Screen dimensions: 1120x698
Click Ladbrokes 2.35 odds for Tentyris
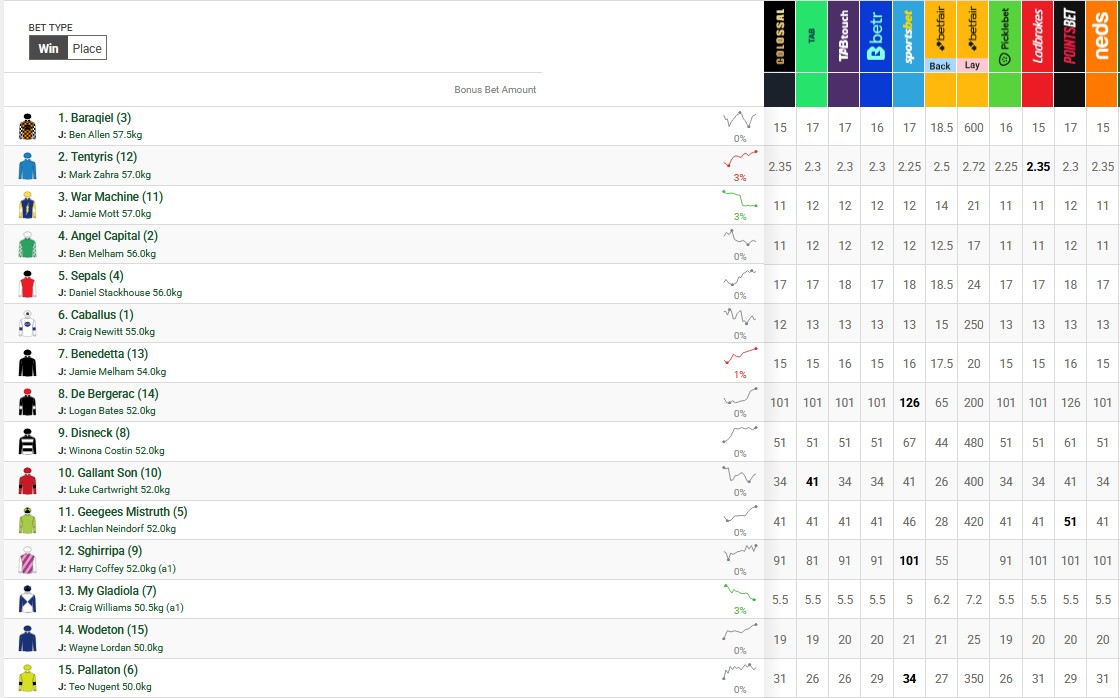click(x=1037, y=167)
